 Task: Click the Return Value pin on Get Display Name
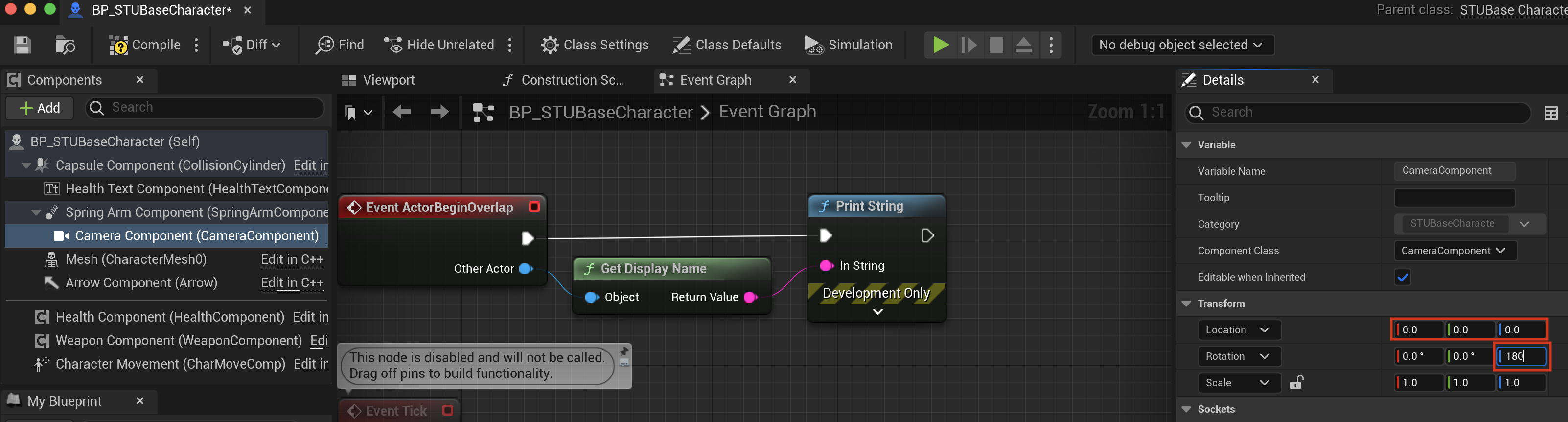[751, 297]
